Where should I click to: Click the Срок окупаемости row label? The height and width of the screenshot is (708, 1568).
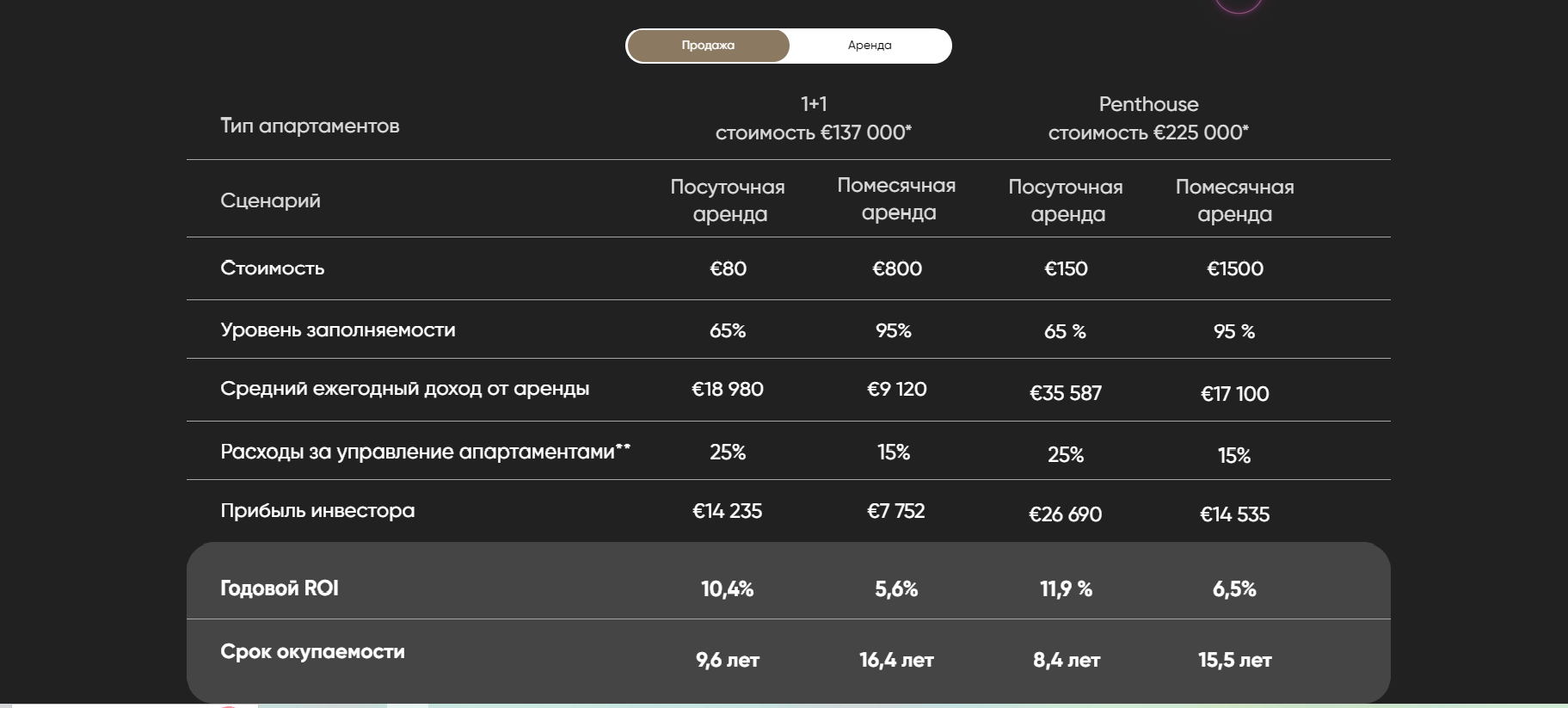click(312, 652)
